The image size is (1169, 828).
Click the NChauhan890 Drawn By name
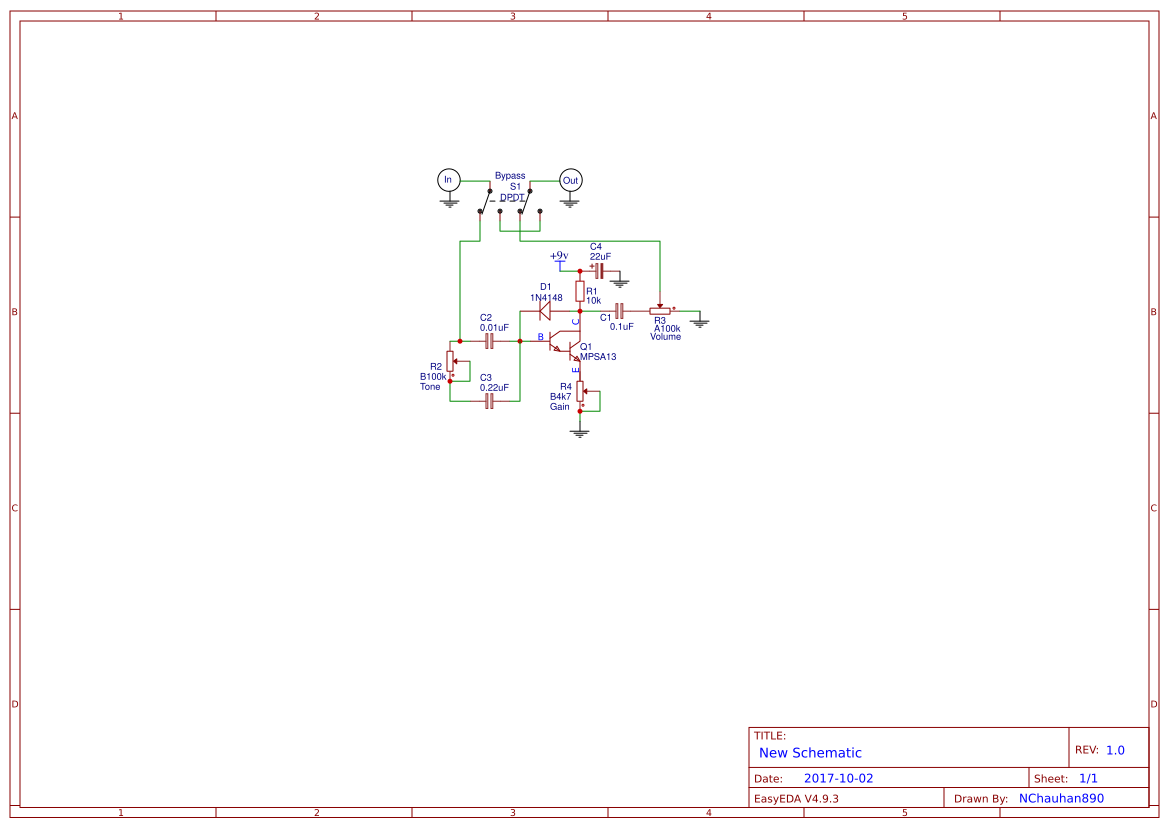pyautogui.click(x=1060, y=797)
